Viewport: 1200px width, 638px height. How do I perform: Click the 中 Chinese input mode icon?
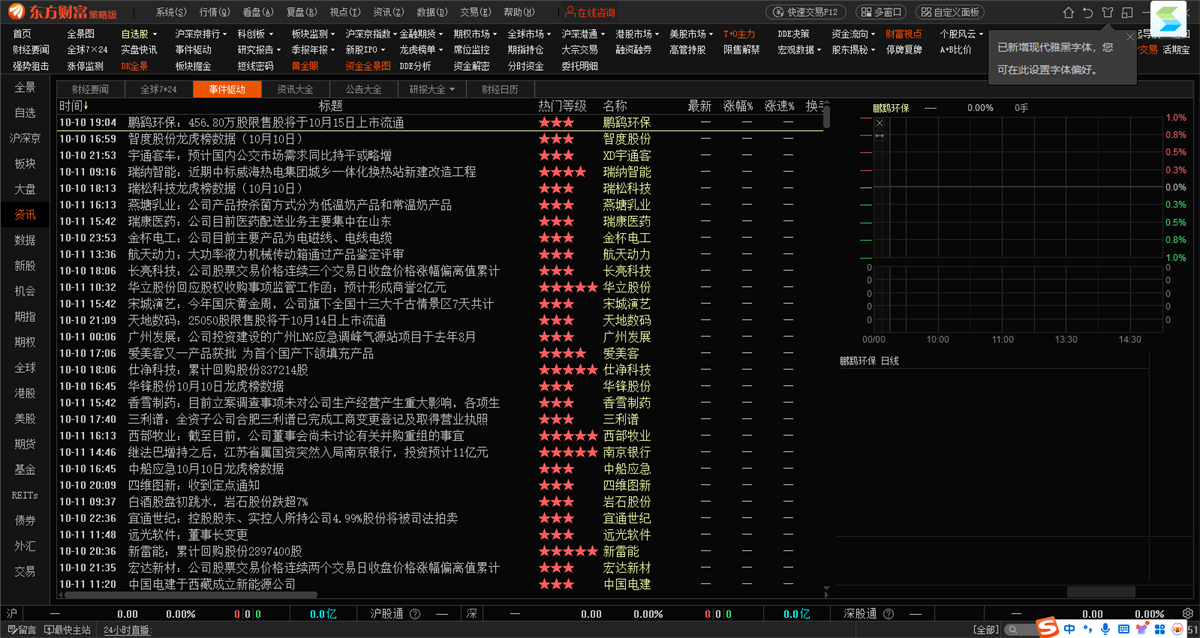click(1069, 628)
